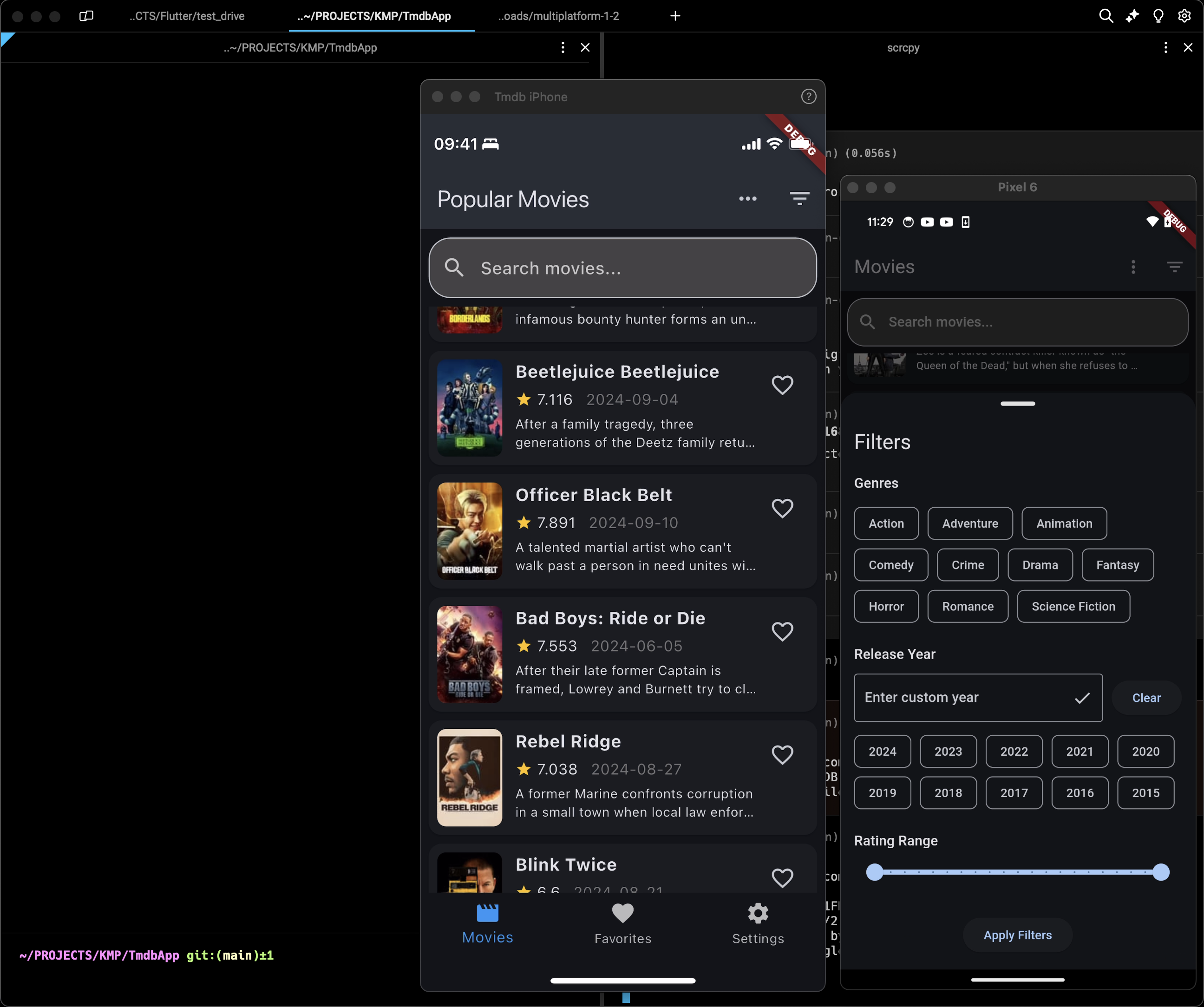The width and height of the screenshot is (1204, 1007).
Task: Open three-dot menu beside Popular Movies
Action: 748,199
